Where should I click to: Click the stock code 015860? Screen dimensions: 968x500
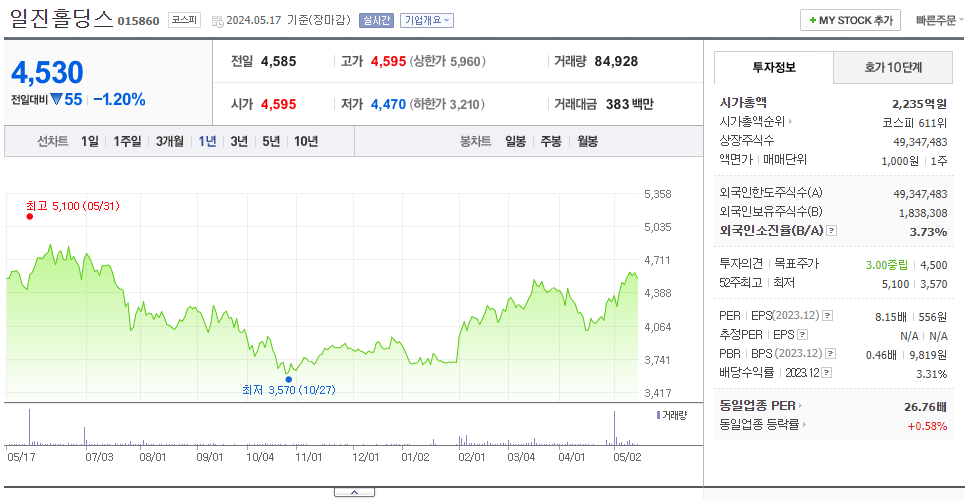(138, 21)
